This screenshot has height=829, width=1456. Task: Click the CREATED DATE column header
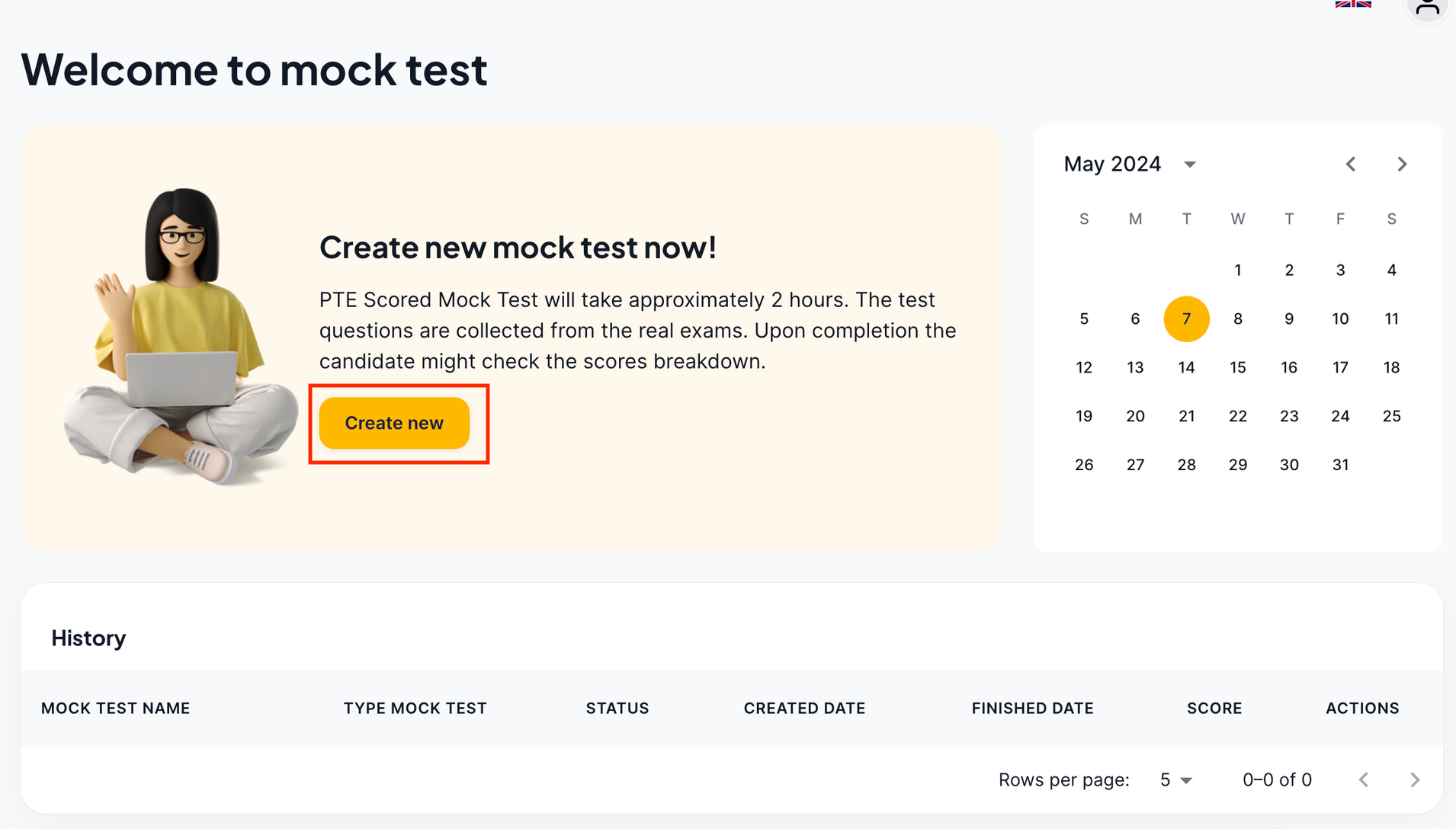point(804,708)
